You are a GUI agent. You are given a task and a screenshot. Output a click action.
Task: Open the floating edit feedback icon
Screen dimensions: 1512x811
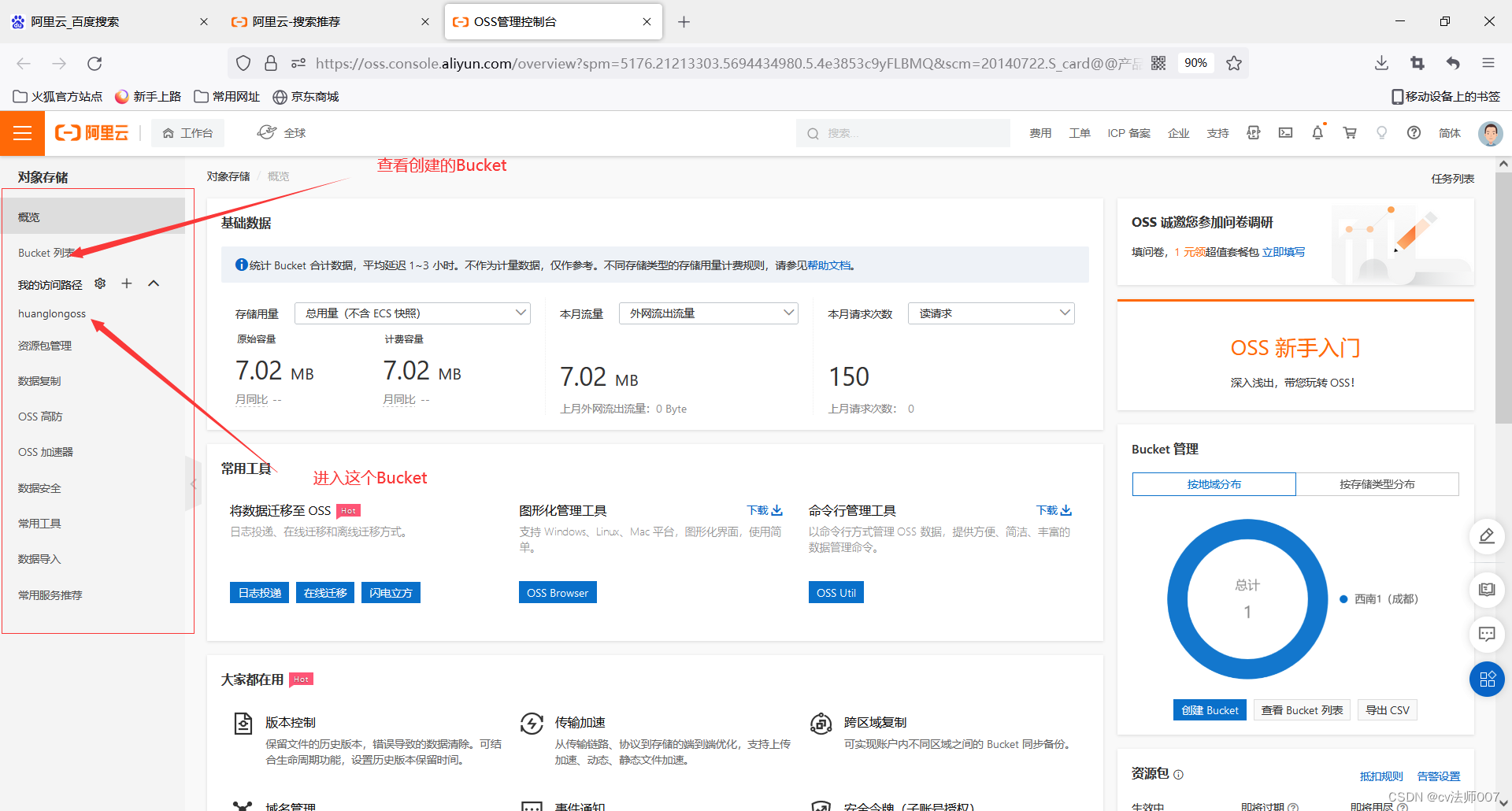(1487, 536)
